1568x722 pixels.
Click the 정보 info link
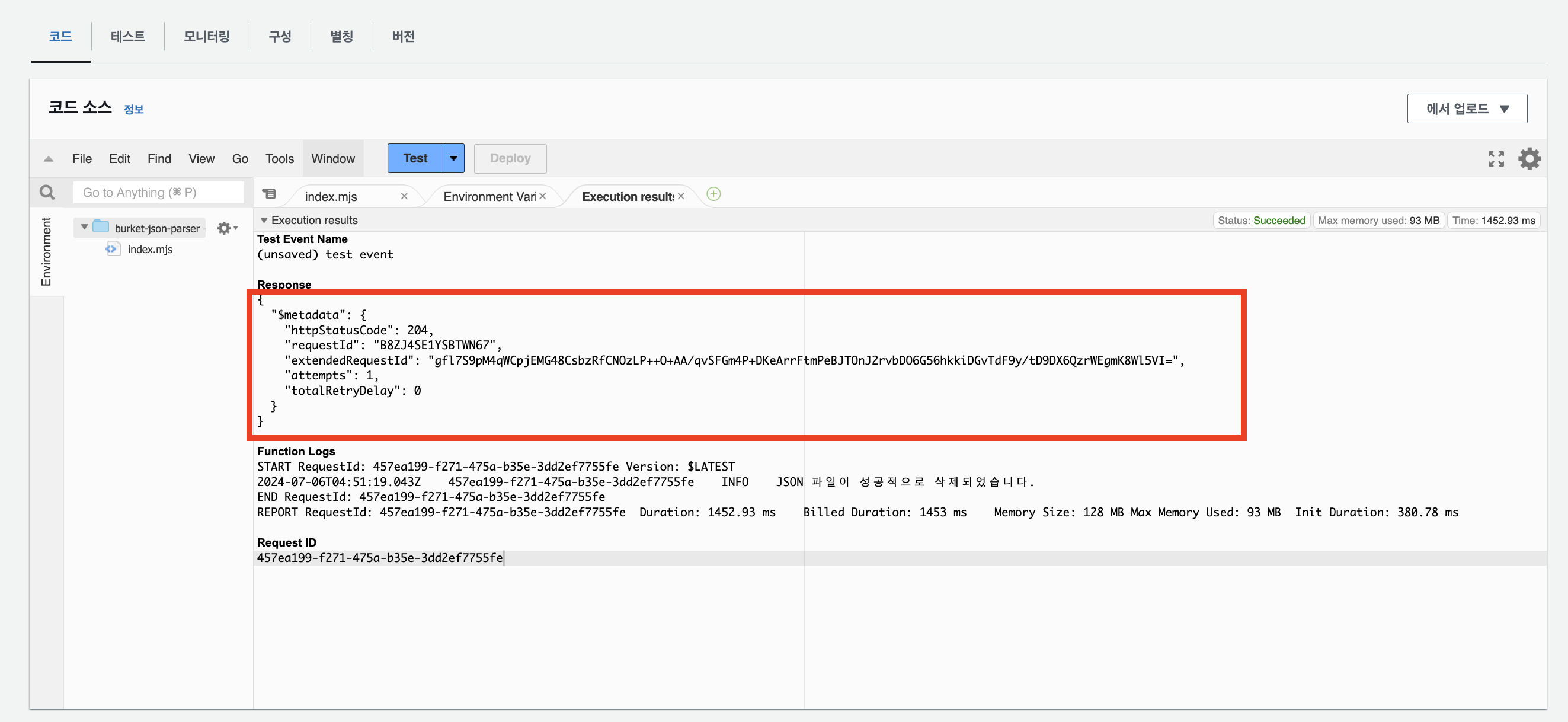(x=133, y=110)
